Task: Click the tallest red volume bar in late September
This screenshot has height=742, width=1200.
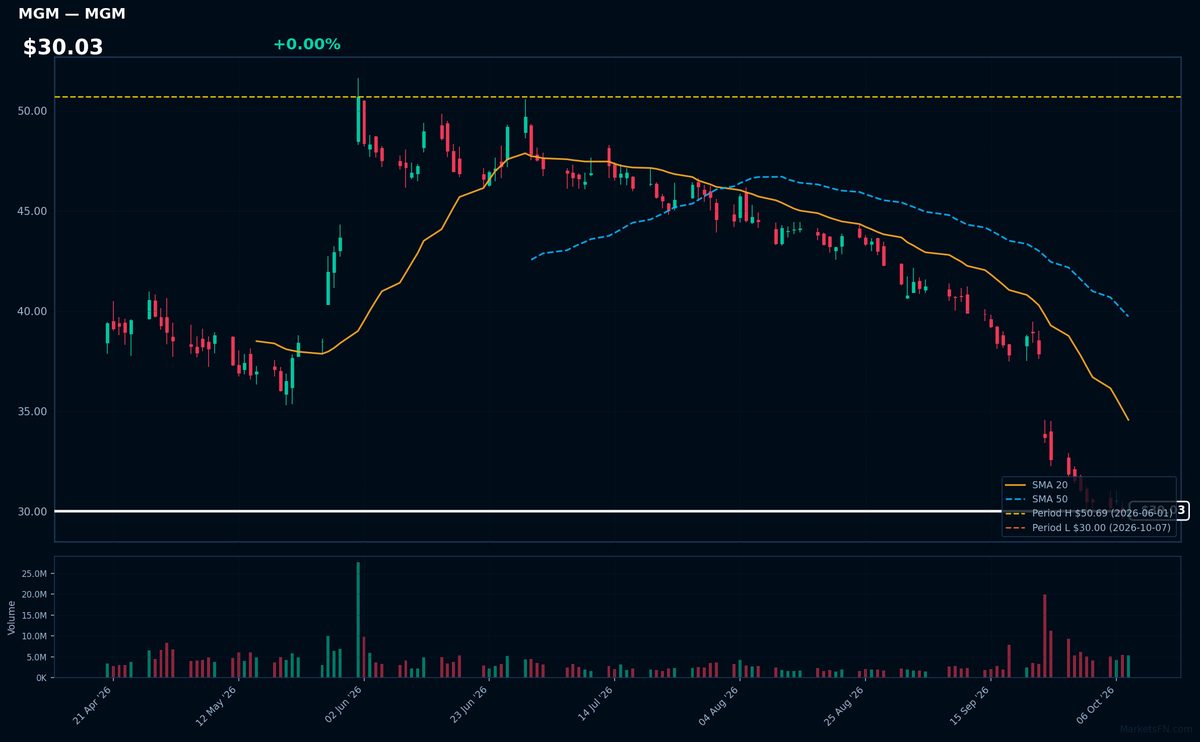Action: point(1045,636)
